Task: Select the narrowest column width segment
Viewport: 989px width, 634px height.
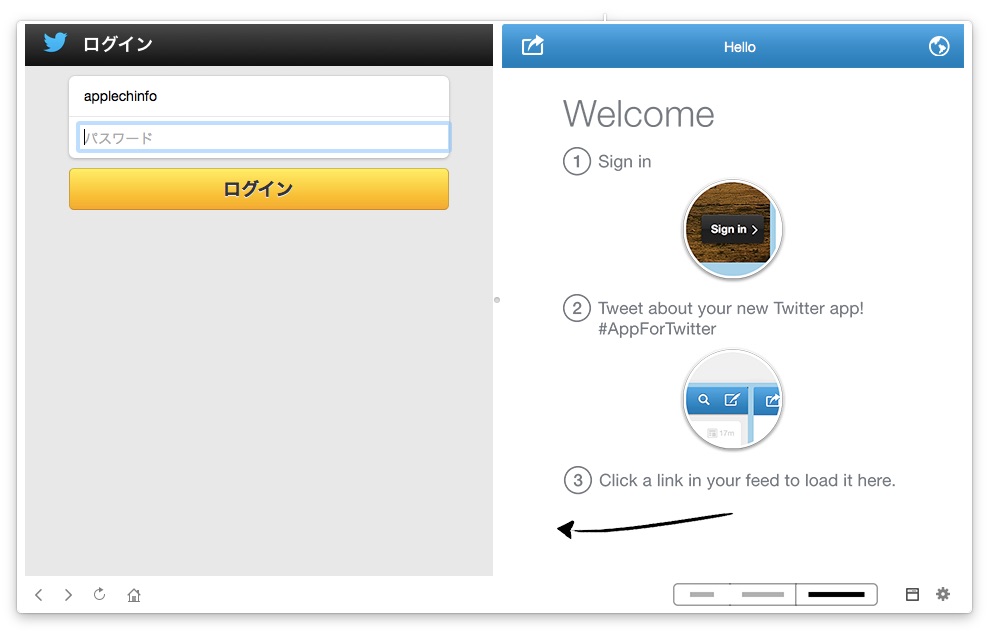Action: 702,594
